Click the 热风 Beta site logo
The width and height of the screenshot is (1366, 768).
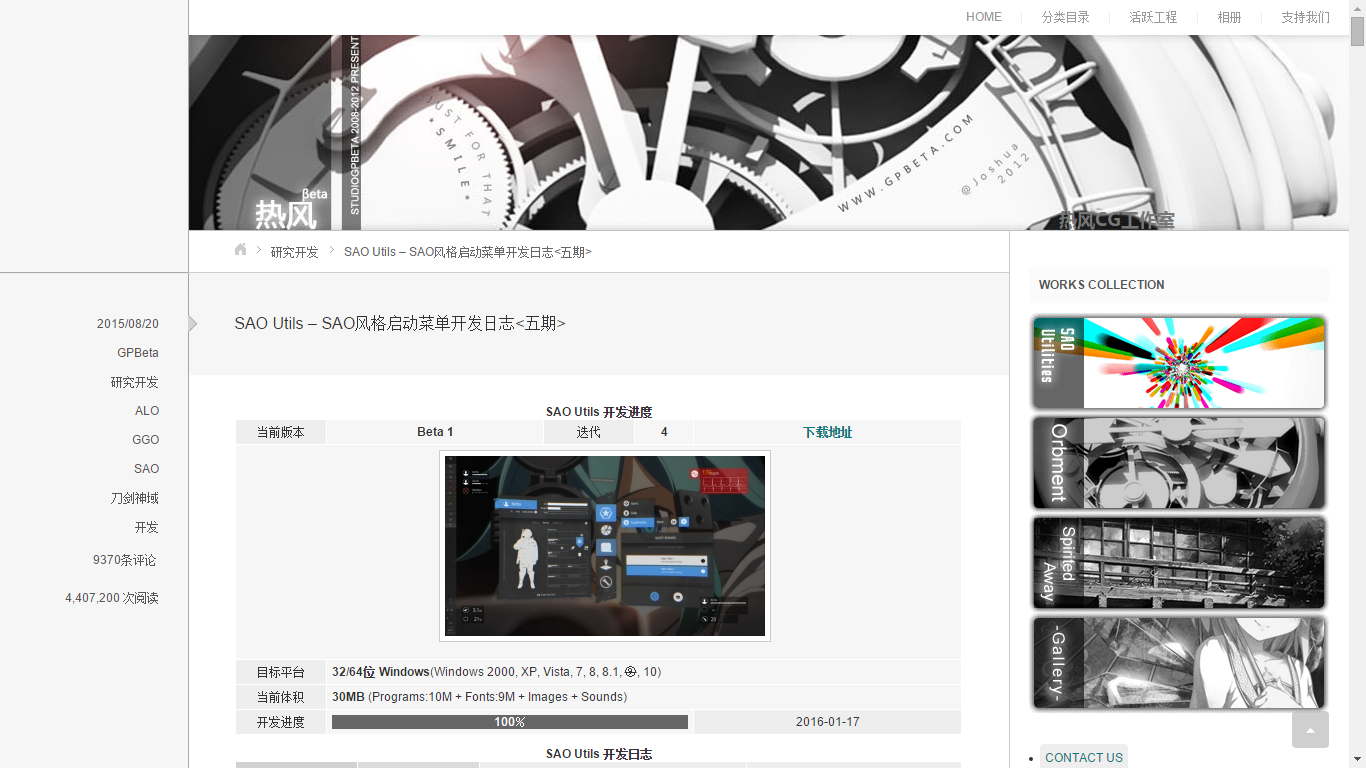(290, 209)
